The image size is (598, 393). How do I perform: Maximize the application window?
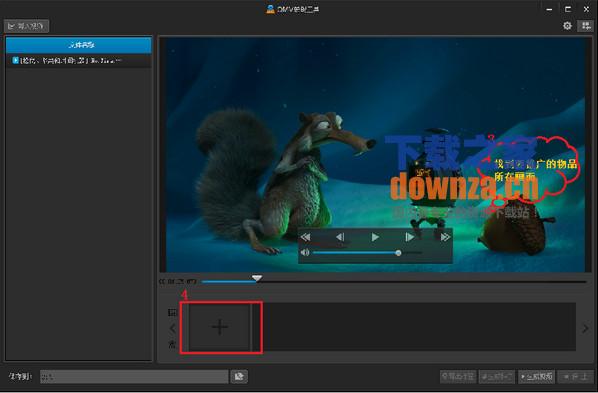568,9
